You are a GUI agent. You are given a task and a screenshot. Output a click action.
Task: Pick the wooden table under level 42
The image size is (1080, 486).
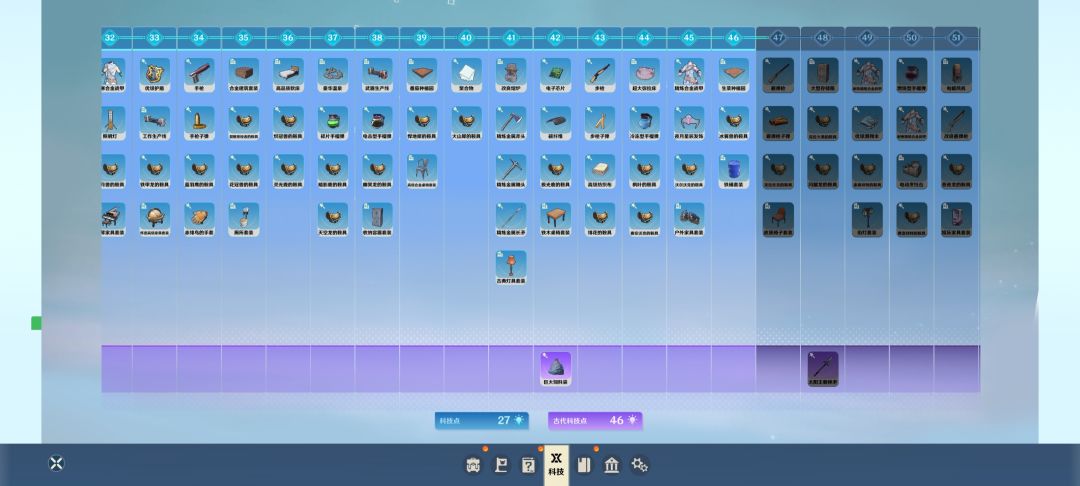pos(555,220)
